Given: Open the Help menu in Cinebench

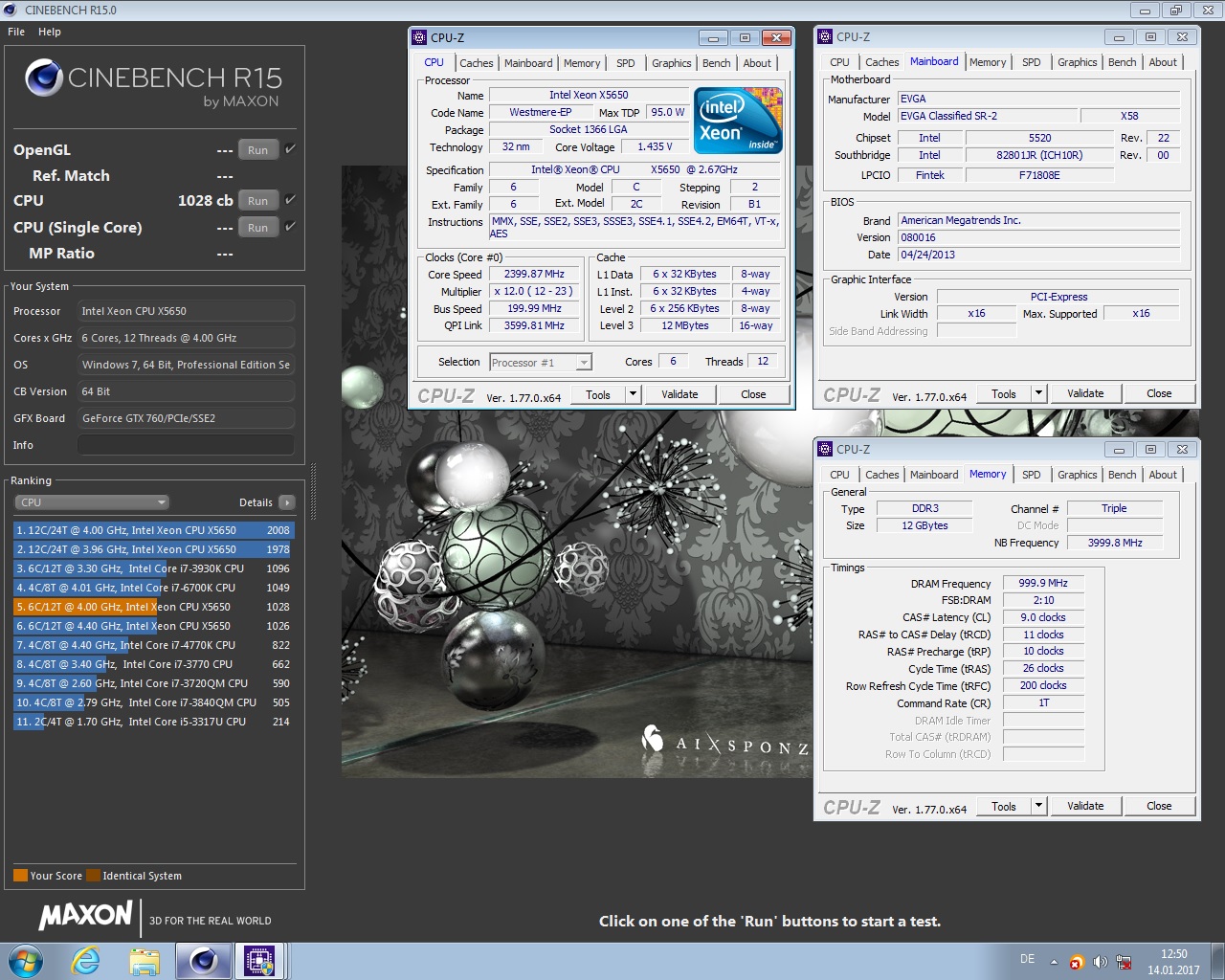Looking at the screenshot, I should tap(50, 32).
